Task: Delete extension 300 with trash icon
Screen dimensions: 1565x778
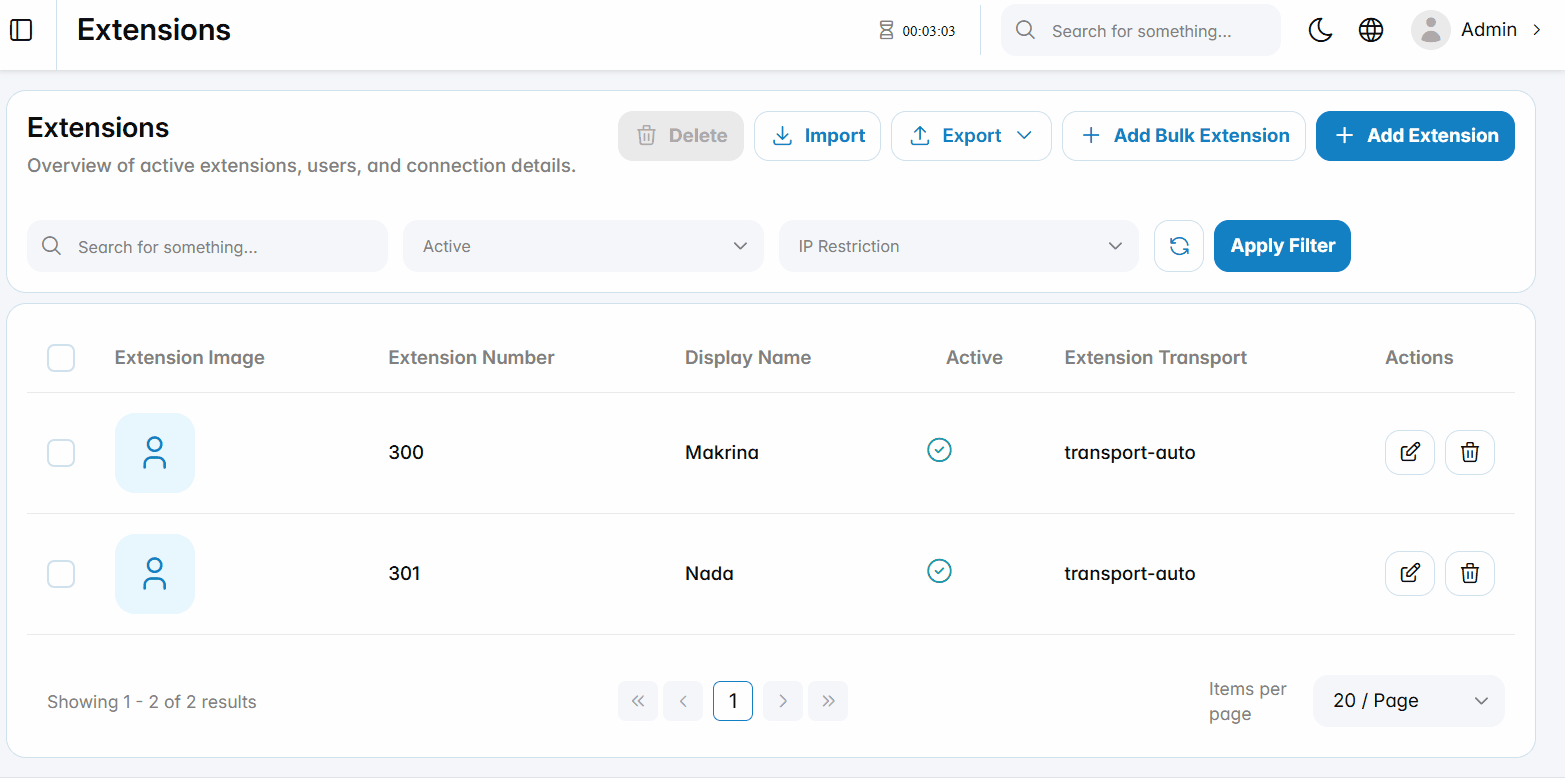Action: tap(1470, 452)
